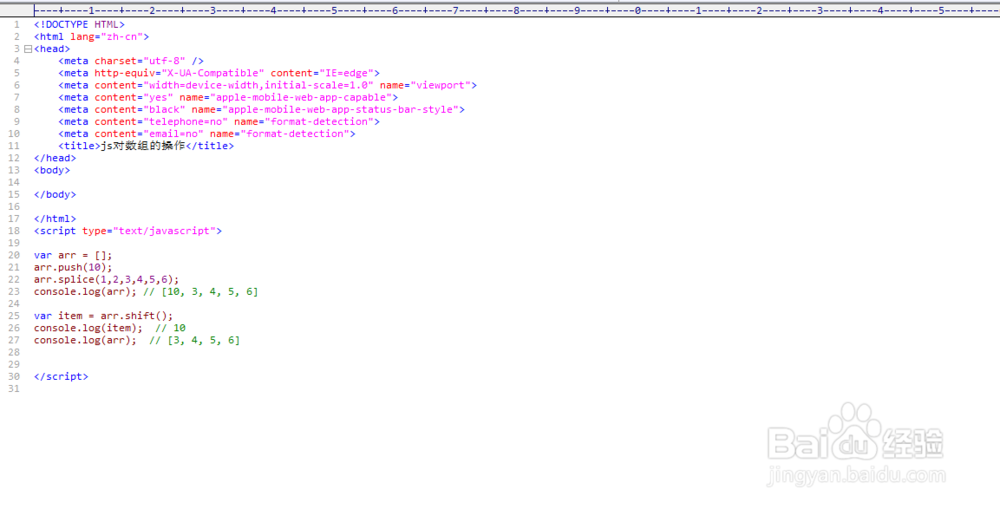This screenshot has height=509, width=1000.
Task: Click the arr.splice(1,2,3,4,5,6) line
Action: click(x=107, y=279)
